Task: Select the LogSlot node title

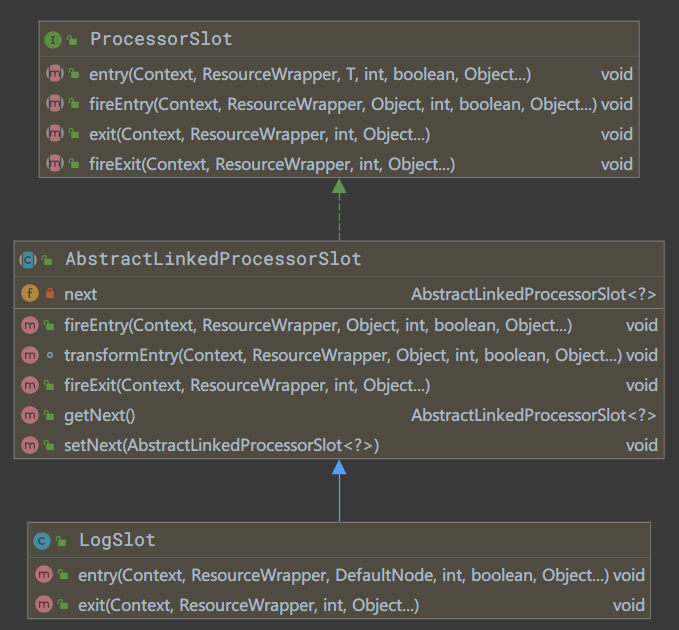Action: click(117, 541)
